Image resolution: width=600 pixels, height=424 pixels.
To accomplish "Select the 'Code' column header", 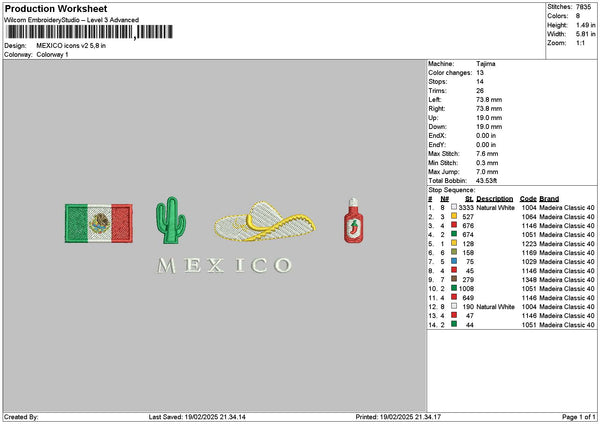I will click(528, 199).
